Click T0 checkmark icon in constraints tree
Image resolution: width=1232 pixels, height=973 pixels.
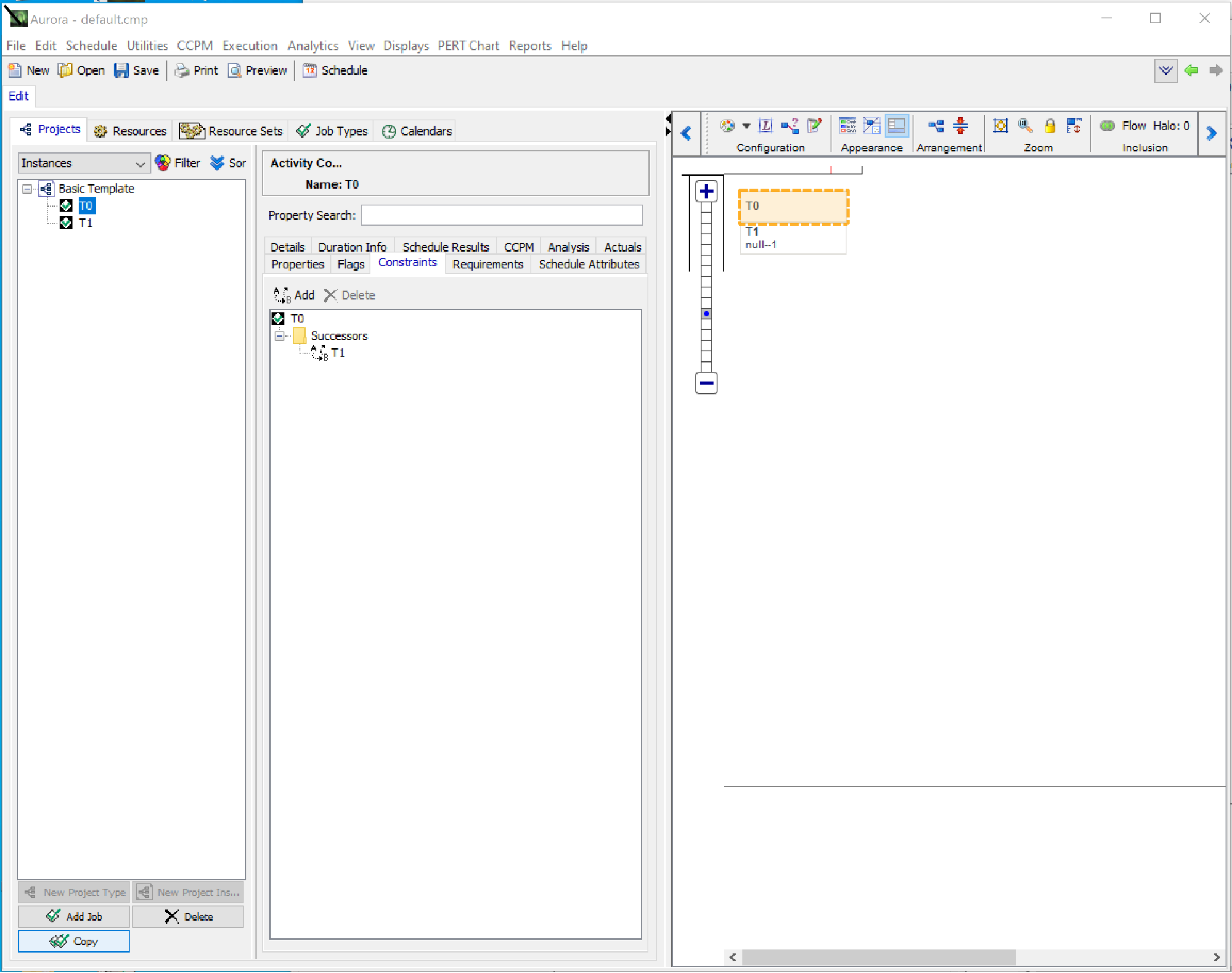(x=278, y=318)
